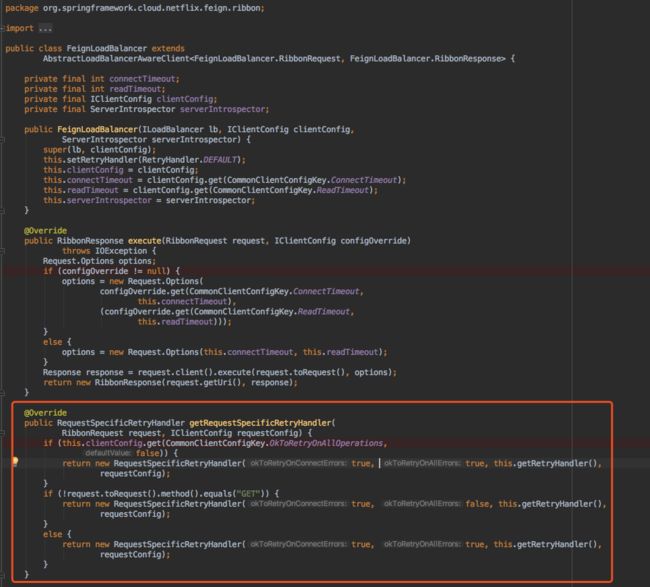Click the last 'else' keyword in the file
Viewport: 650px width, 587px height.
[x=53, y=534]
